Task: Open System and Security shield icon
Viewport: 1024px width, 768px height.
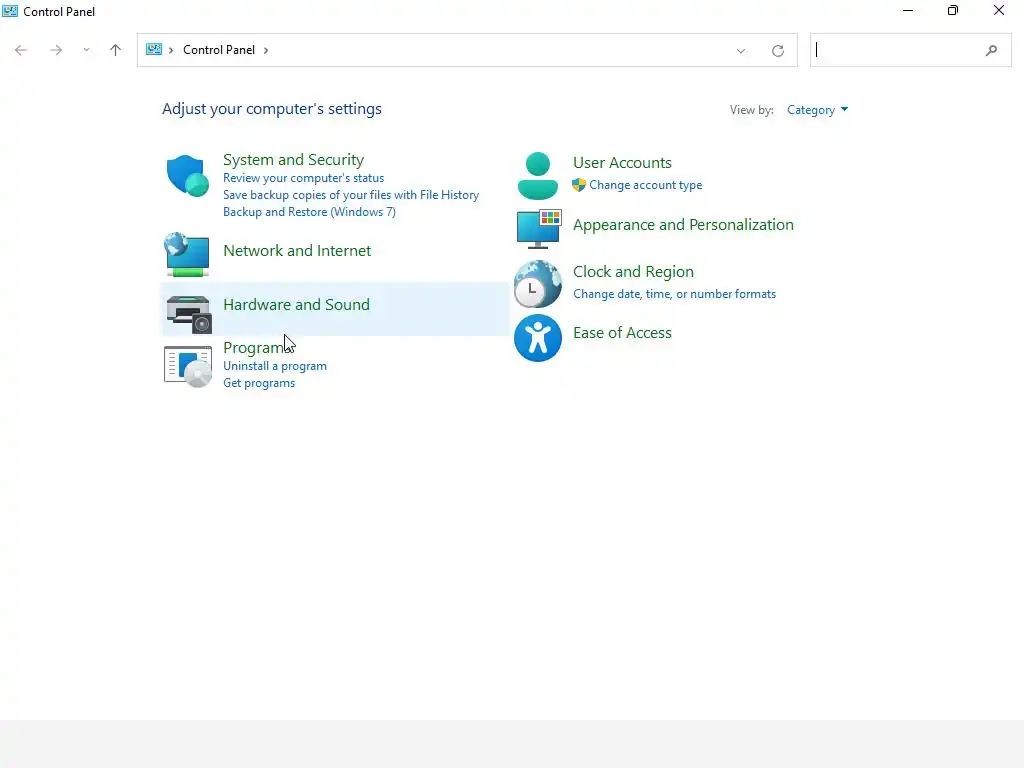Action: click(x=187, y=176)
